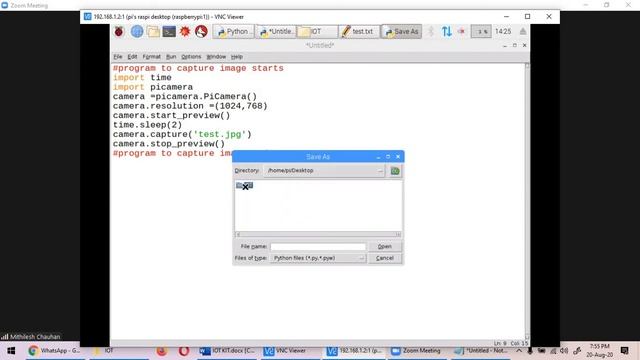Click the Windows taskbar clock 7:55 PM
Screen dimensions: 640x360
click(x=600, y=351)
